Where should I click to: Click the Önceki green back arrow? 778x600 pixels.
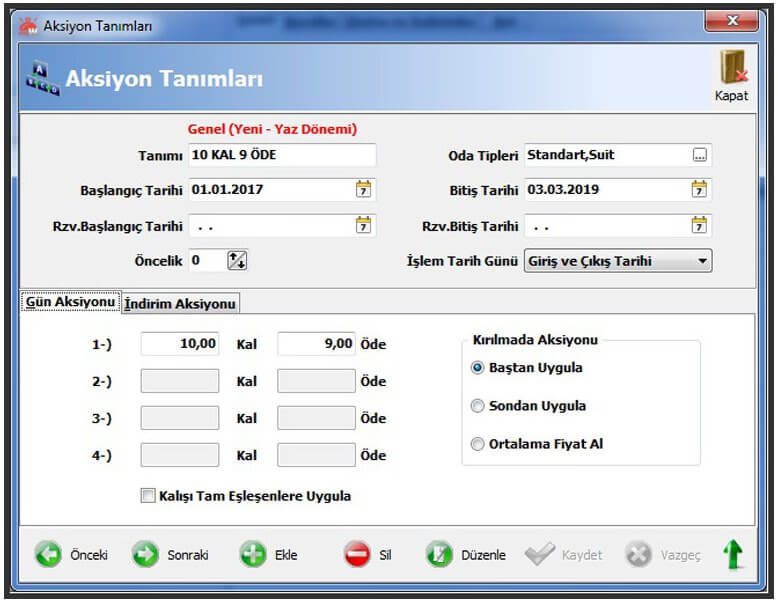click(48, 554)
